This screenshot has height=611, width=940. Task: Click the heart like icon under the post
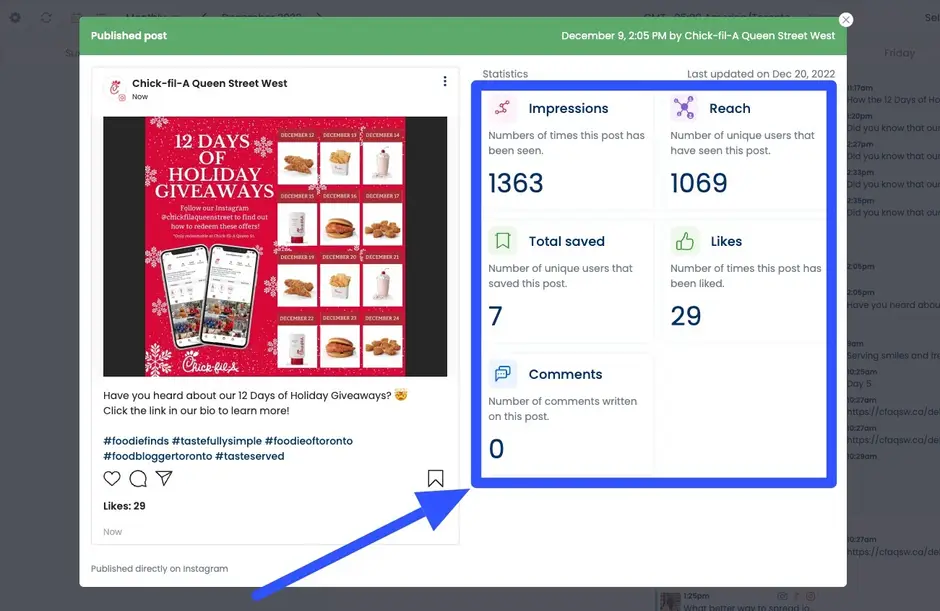coord(112,478)
